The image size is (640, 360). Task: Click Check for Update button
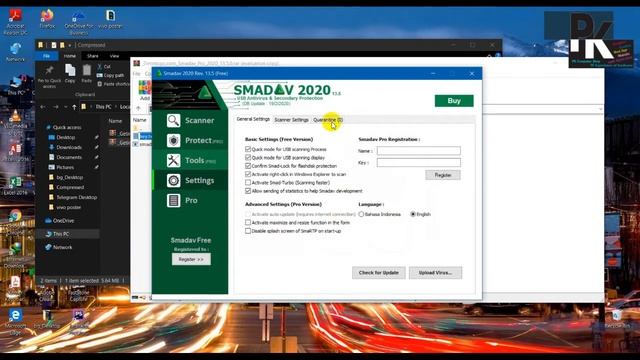pos(378,273)
